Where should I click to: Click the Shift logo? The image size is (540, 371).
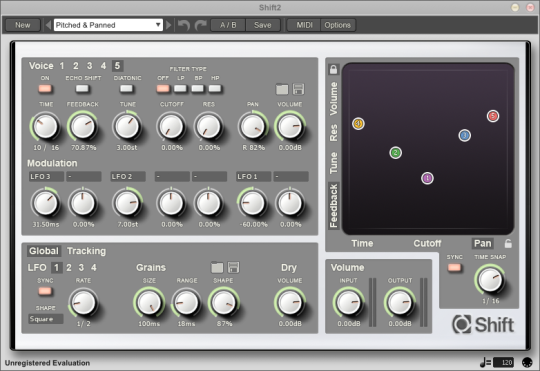pyautogui.click(x=483, y=324)
